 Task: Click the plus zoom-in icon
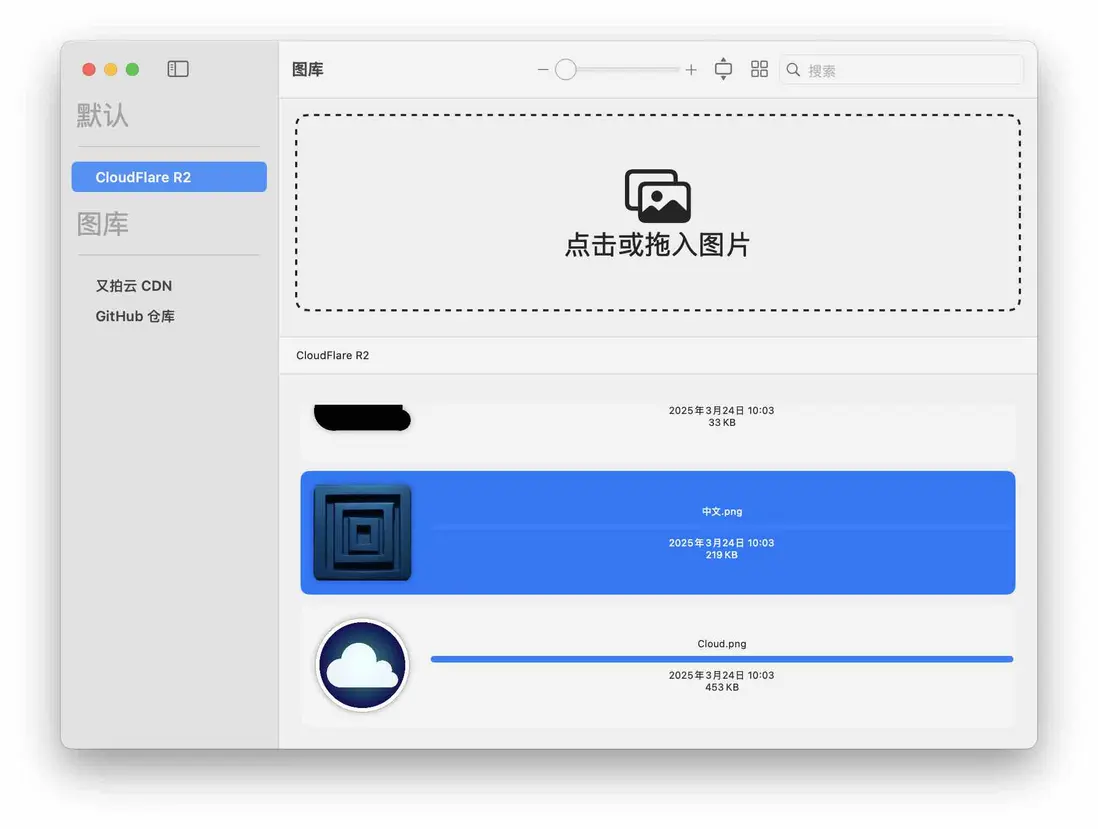click(x=691, y=69)
